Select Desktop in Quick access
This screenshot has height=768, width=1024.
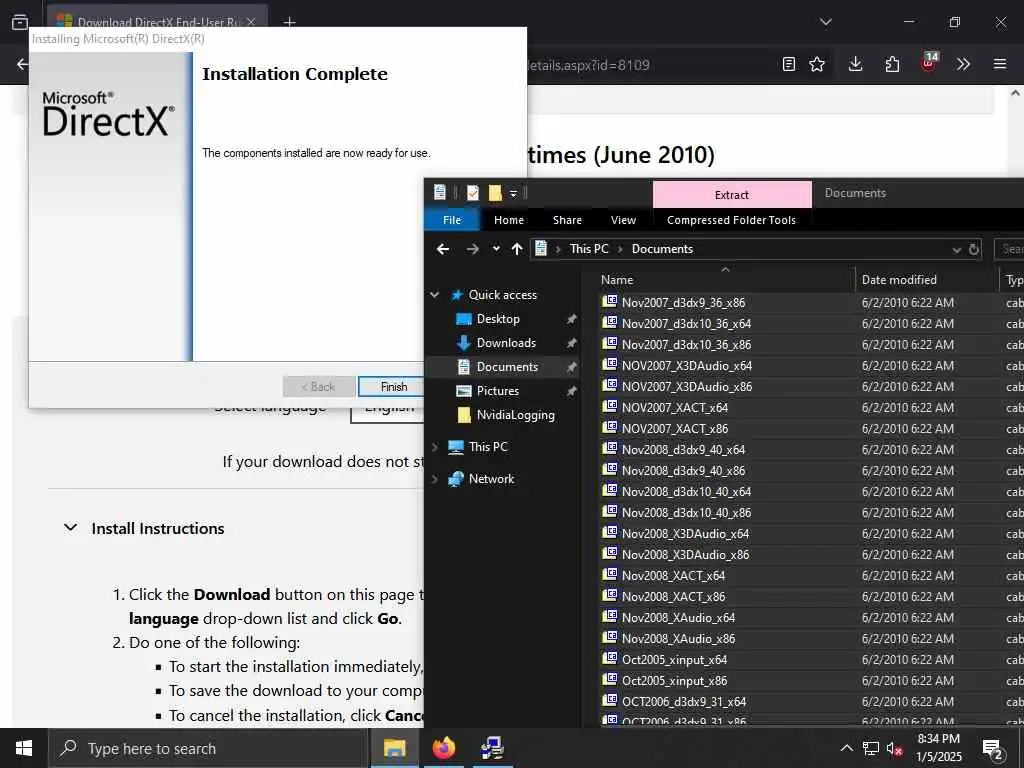coord(498,319)
